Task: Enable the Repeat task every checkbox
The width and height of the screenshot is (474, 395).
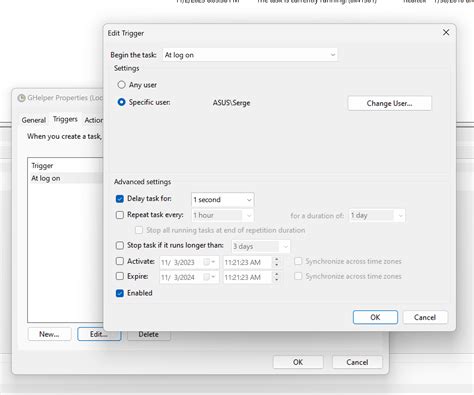Action: pos(120,215)
